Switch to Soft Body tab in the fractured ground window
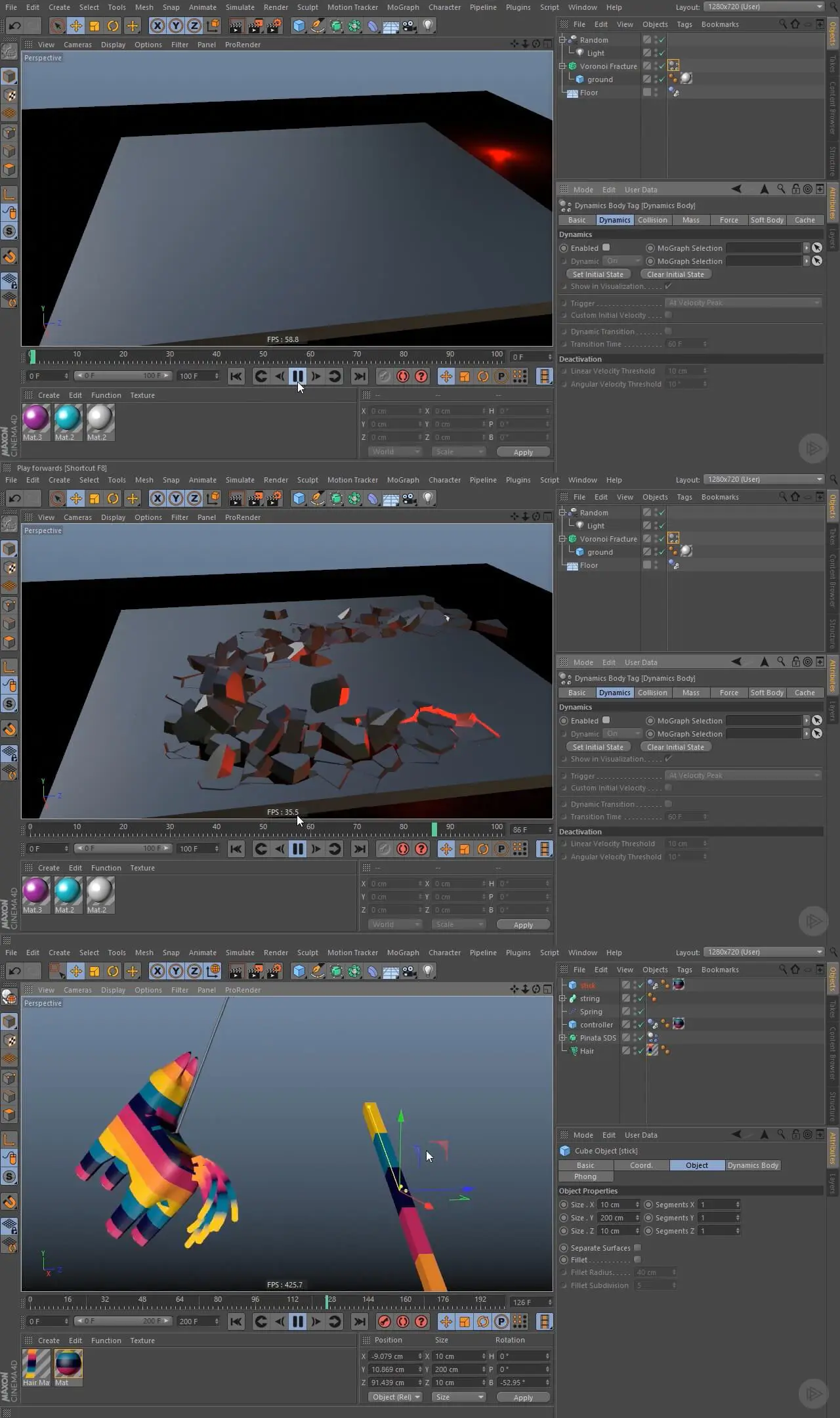This screenshot has width=840, height=1418. (766, 693)
